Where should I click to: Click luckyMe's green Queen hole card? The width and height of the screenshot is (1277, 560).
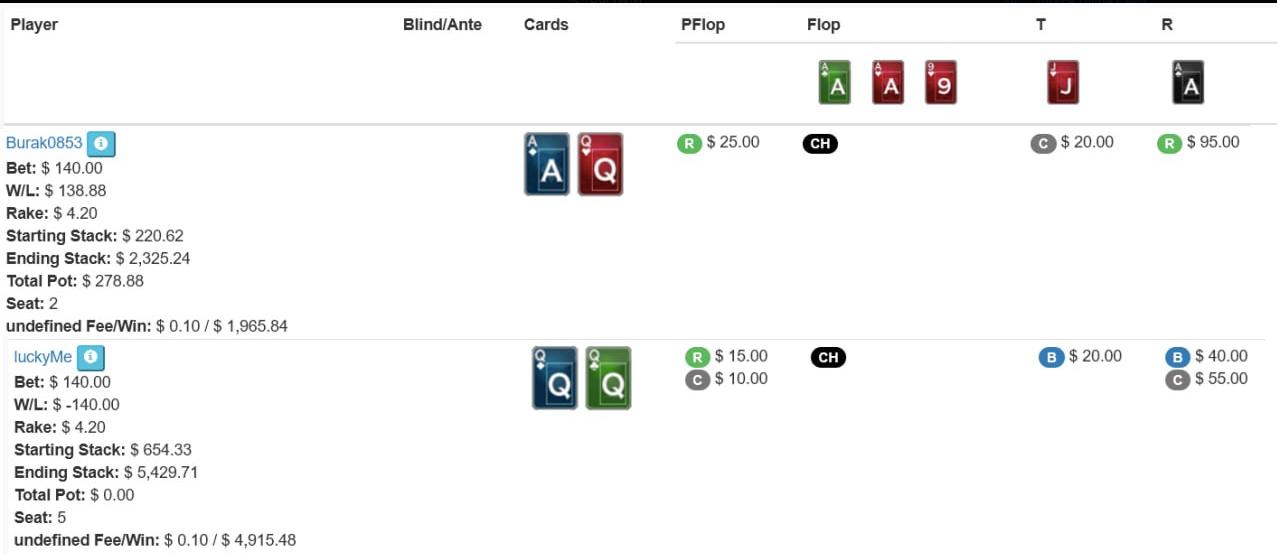pos(608,378)
